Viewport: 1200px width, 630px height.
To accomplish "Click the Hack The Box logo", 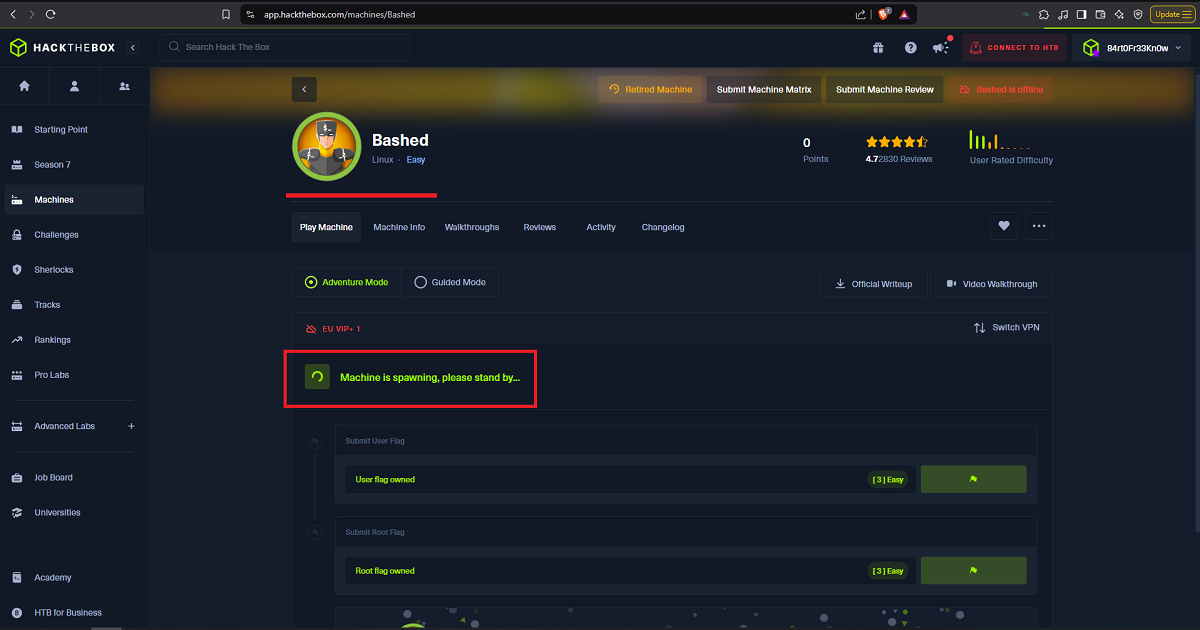I will (x=62, y=47).
